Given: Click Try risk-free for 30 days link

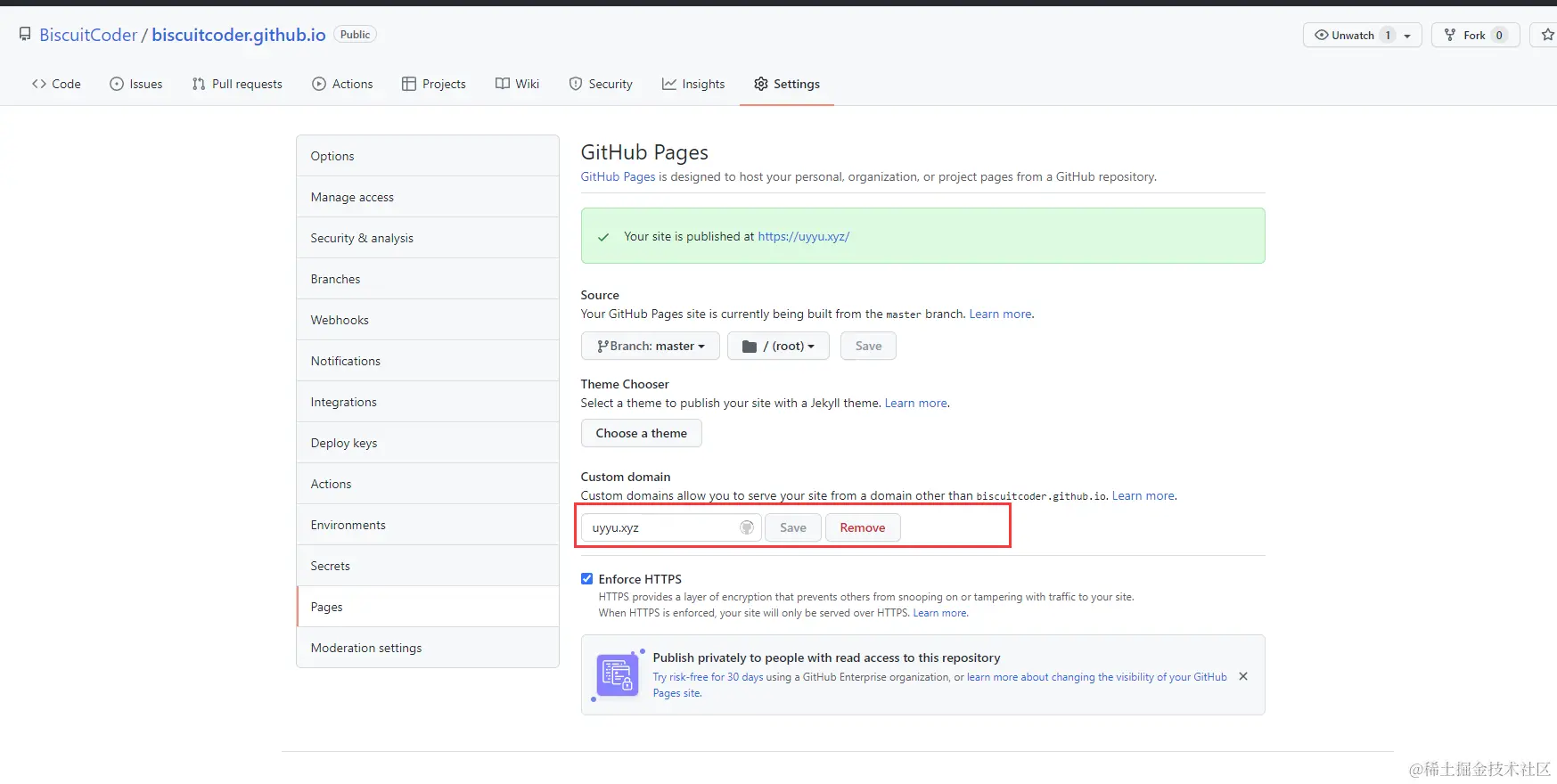Looking at the screenshot, I should pyautogui.click(x=708, y=677).
